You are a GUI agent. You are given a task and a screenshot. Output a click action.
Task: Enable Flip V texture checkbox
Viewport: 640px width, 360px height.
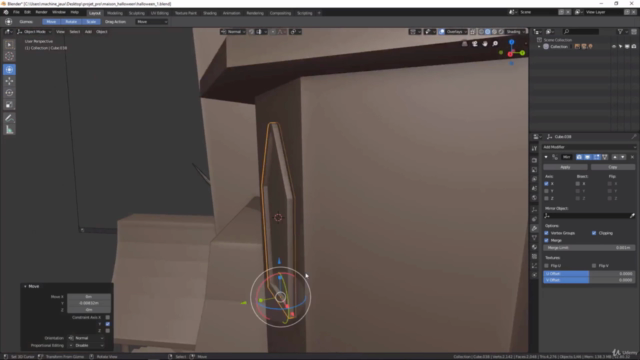pos(594,266)
